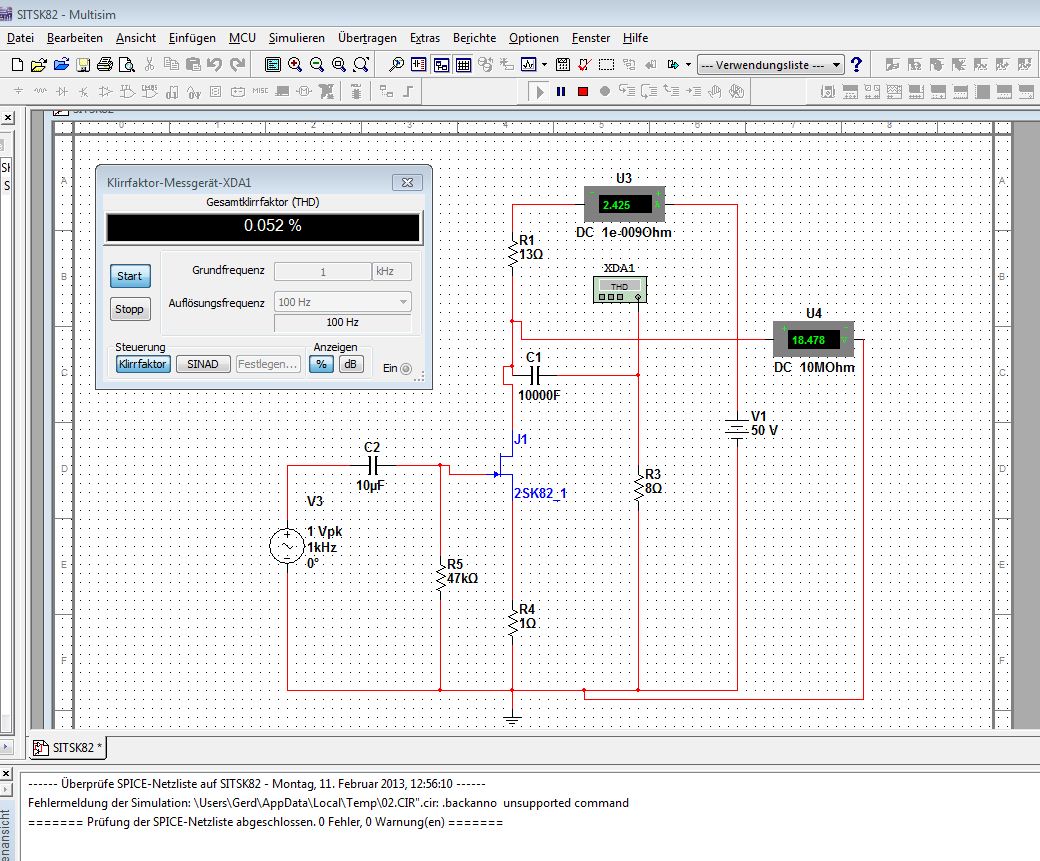The image size is (1040, 861).
Task: Open the Übertragen menu
Action: 367,38
